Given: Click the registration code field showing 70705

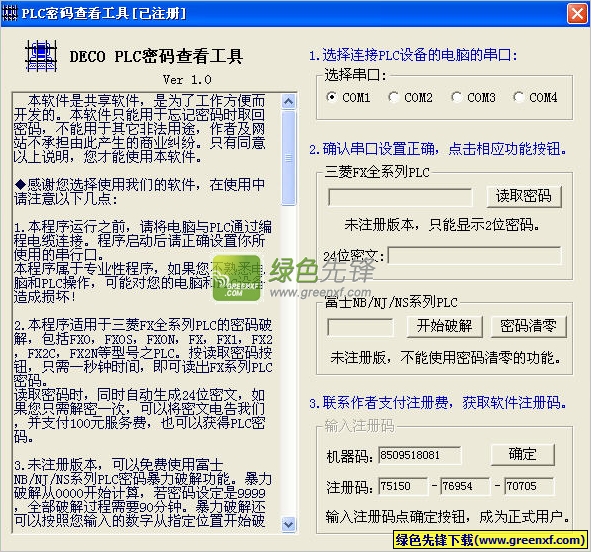Looking at the screenshot, I should [x=530, y=486].
